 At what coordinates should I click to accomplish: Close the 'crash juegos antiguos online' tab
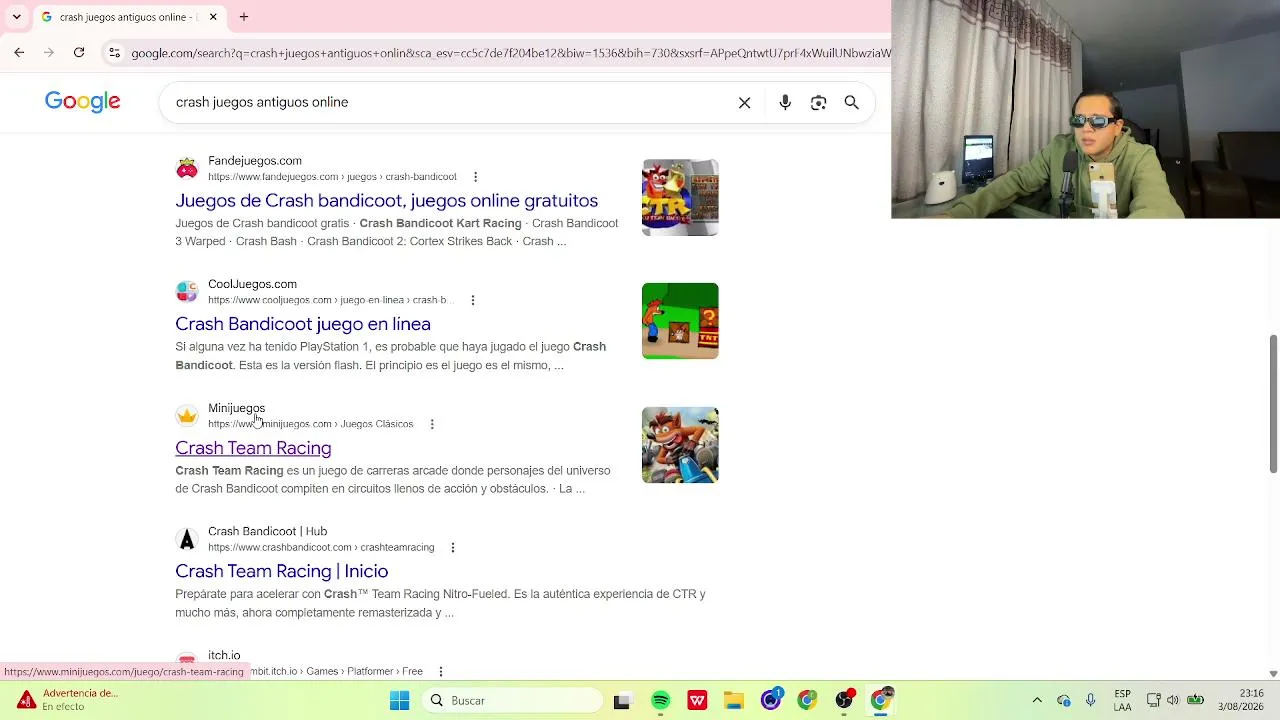point(213,17)
